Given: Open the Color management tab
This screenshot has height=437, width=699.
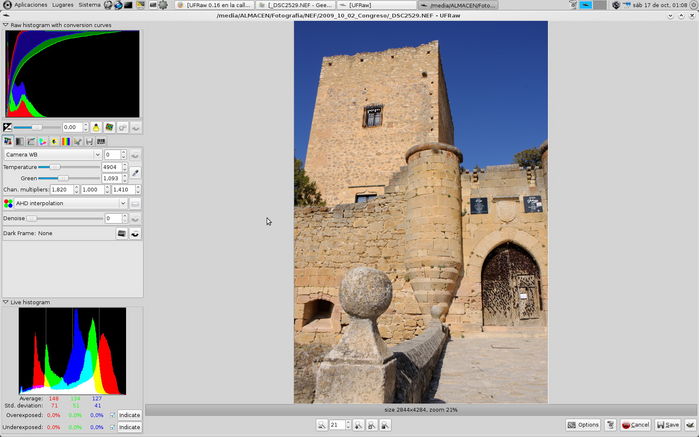Looking at the screenshot, I should pos(43,141).
